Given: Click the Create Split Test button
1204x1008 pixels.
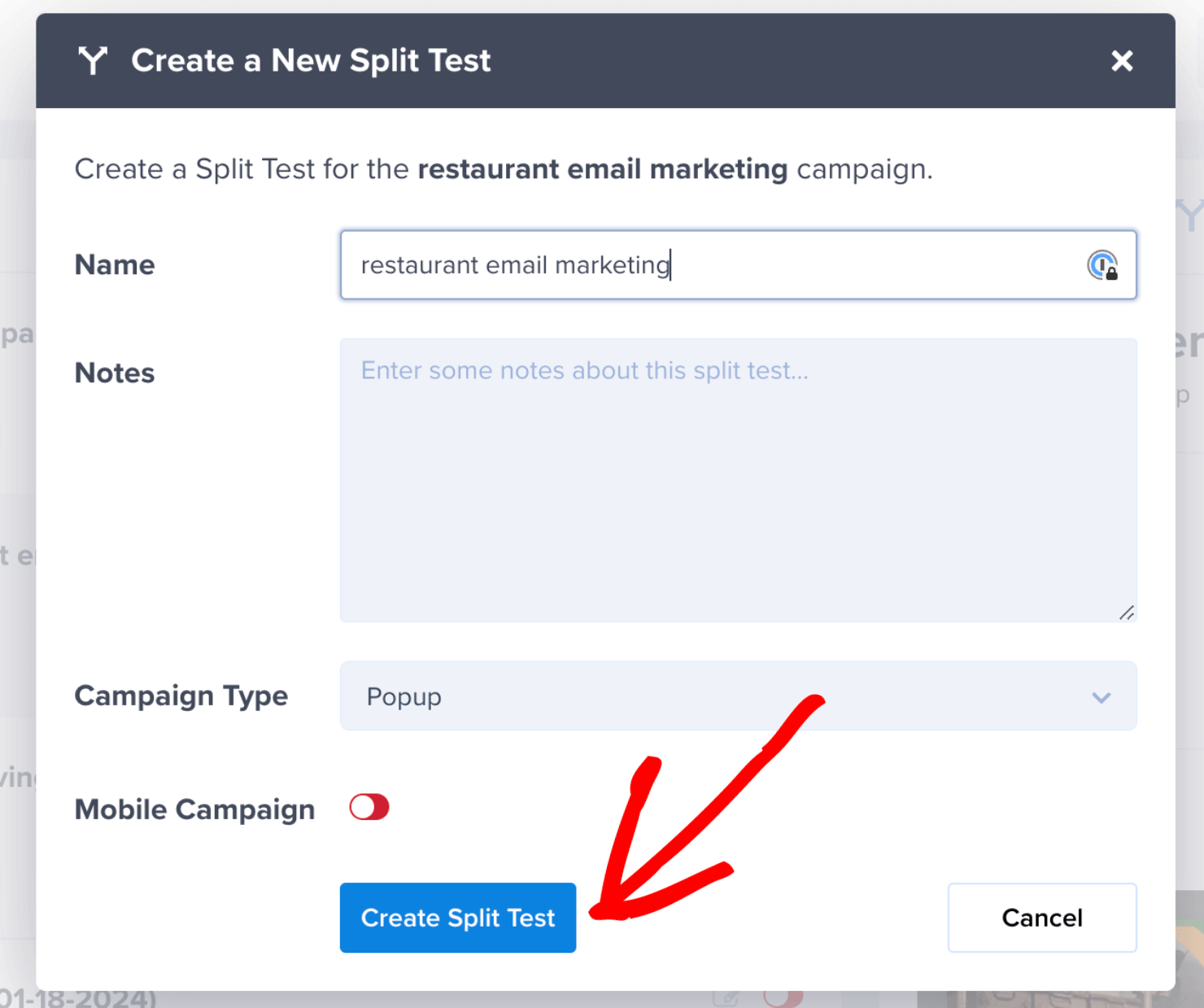Looking at the screenshot, I should click(457, 918).
